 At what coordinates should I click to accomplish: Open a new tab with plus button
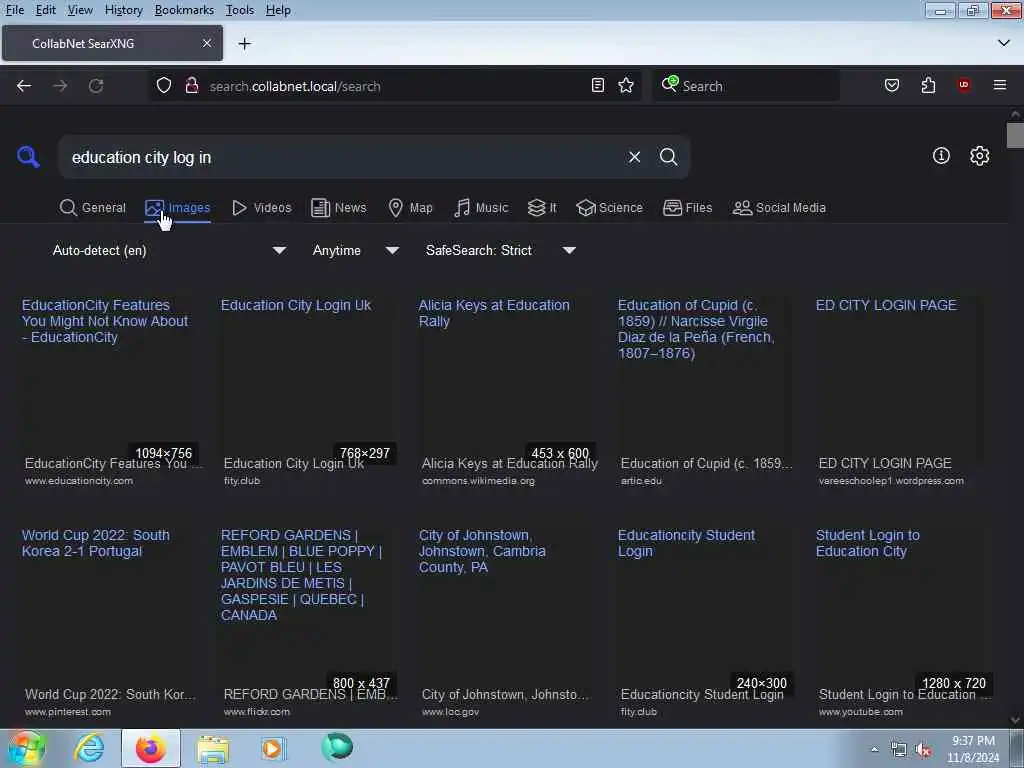(x=245, y=44)
